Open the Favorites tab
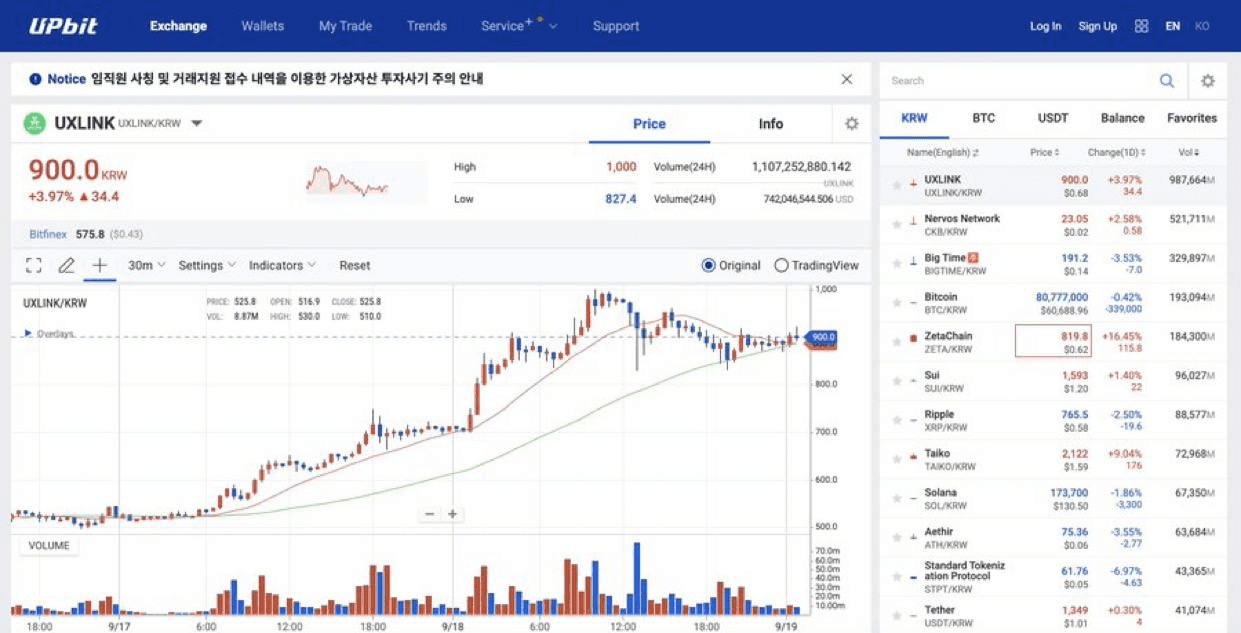This screenshot has width=1241, height=633. coord(1192,118)
